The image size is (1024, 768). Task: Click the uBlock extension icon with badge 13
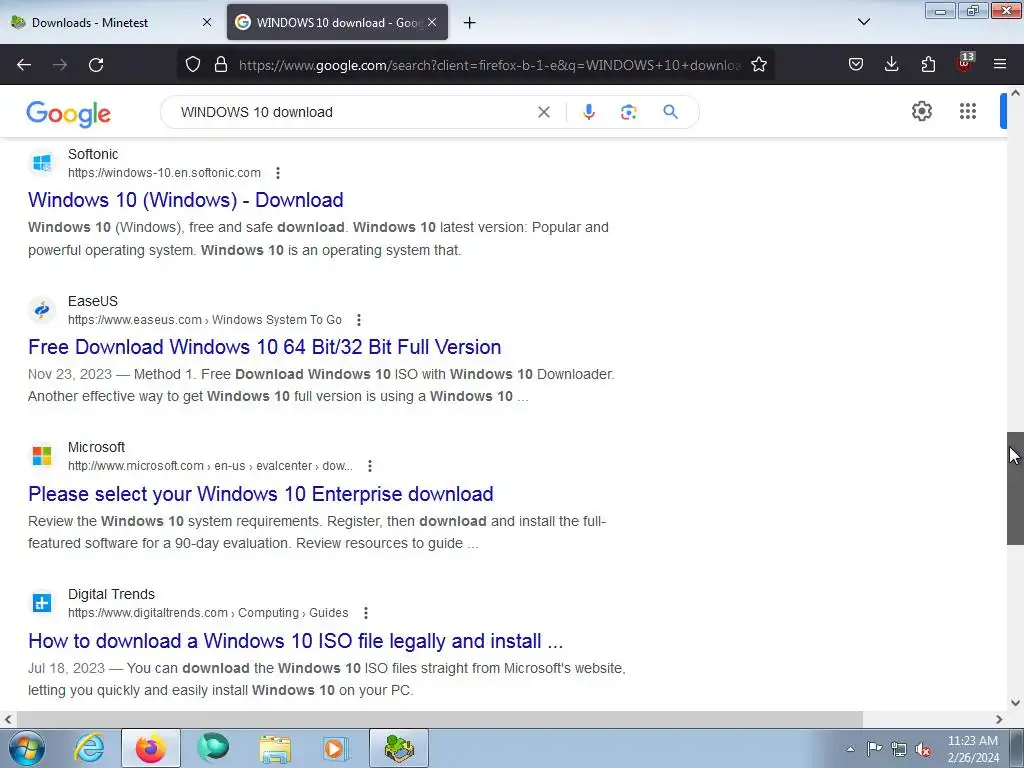(965, 63)
